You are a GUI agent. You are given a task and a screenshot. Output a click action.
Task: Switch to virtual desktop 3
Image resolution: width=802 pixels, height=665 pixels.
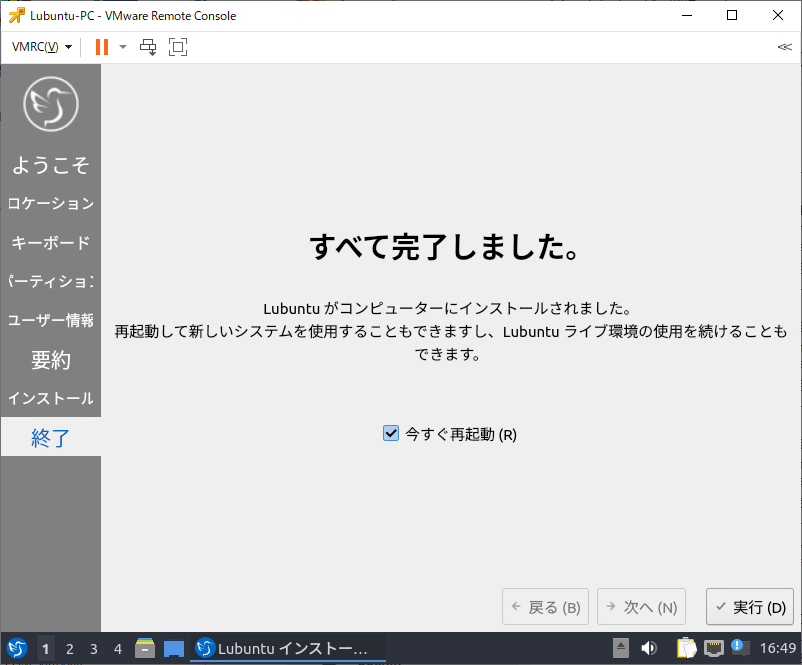tap(94, 649)
